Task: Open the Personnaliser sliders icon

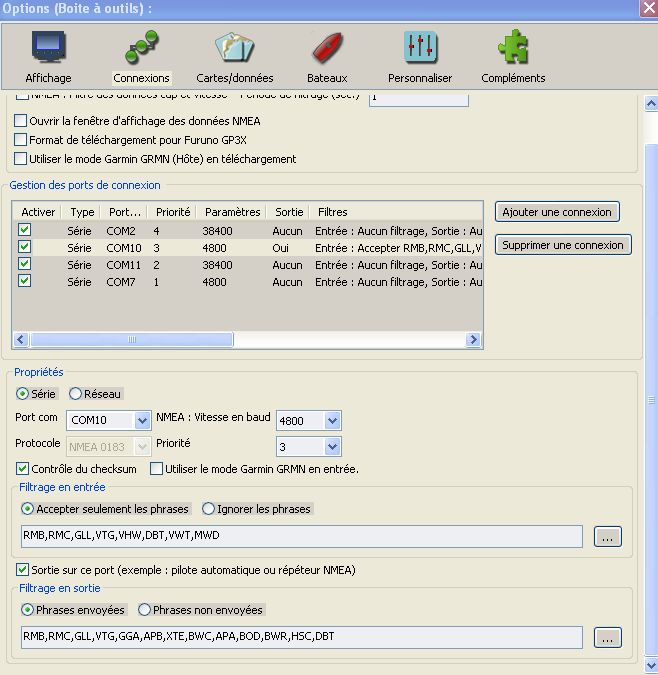Action: click(x=420, y=48)
